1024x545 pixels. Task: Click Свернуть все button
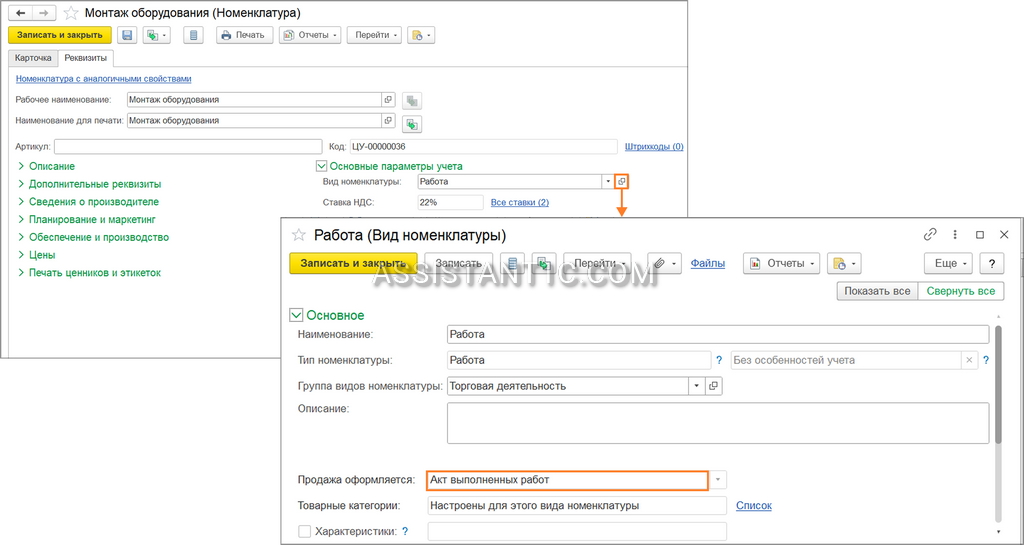(x=961, y=291)
